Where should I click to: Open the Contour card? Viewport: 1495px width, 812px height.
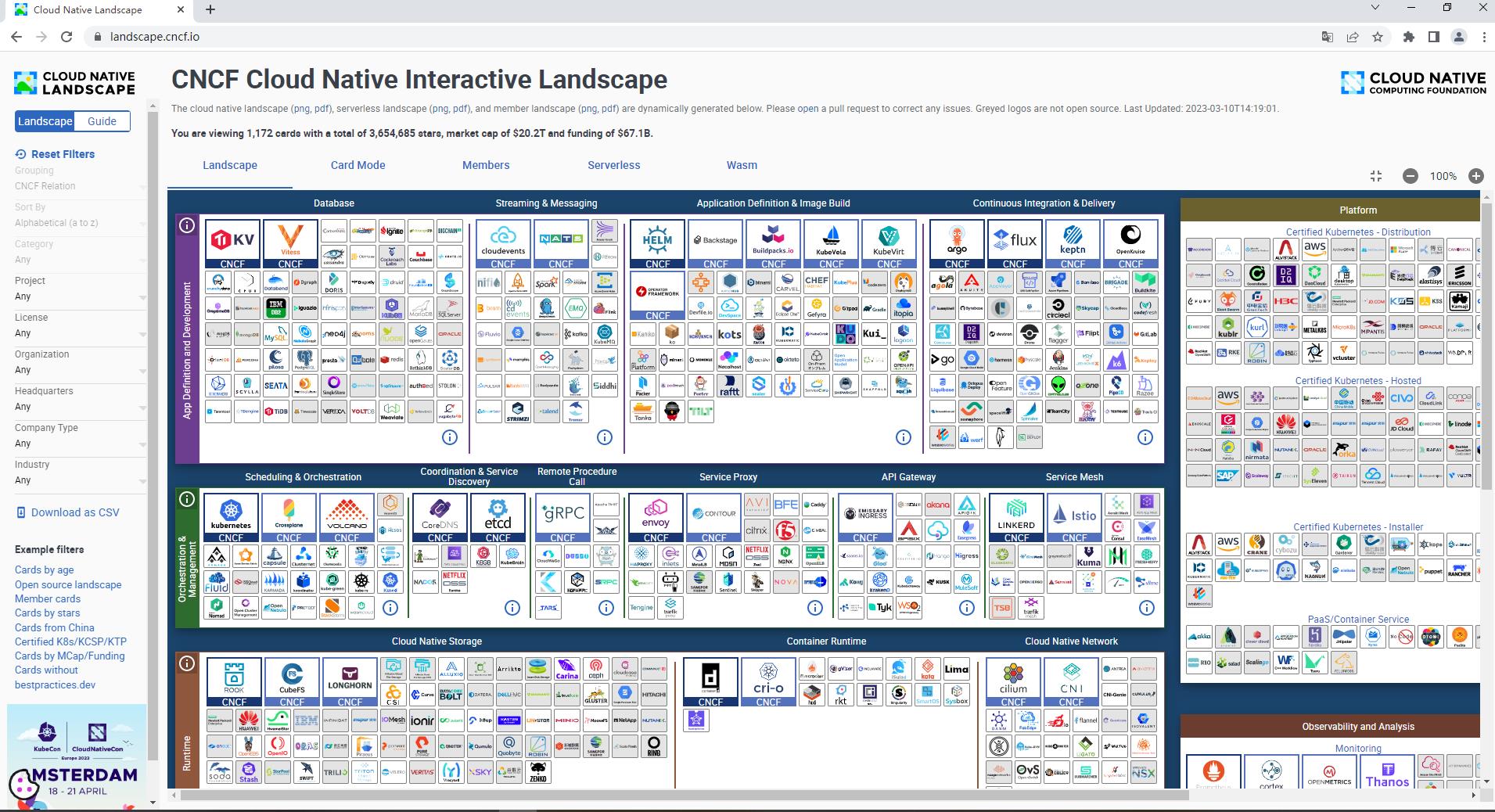[x=713, y=518]
